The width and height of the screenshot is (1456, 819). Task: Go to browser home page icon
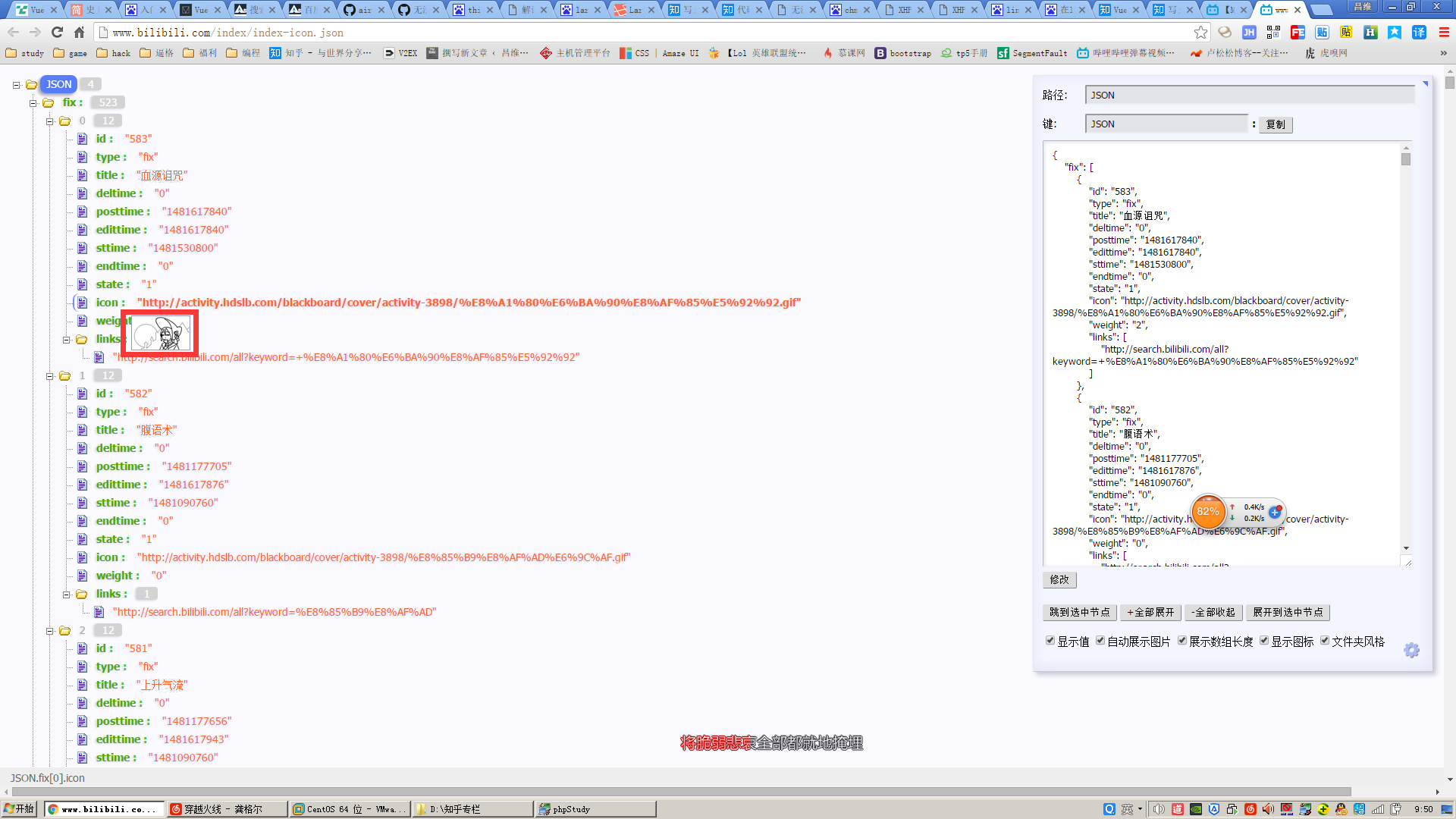tap(79, 33)
